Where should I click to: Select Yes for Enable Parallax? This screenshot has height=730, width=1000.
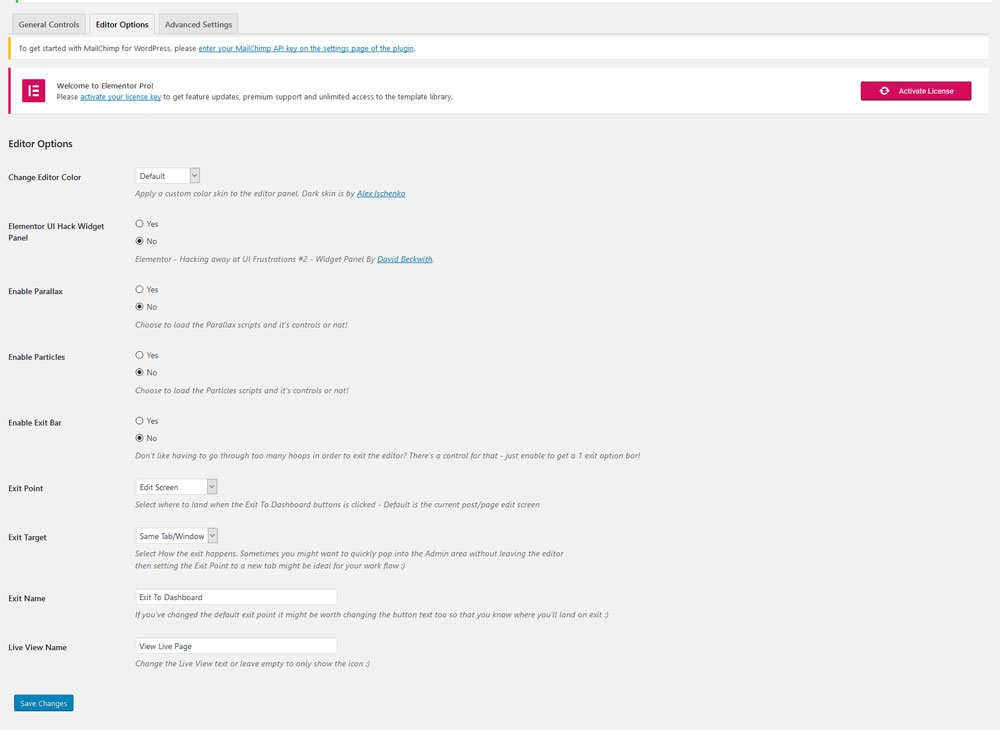coord(140,290)
